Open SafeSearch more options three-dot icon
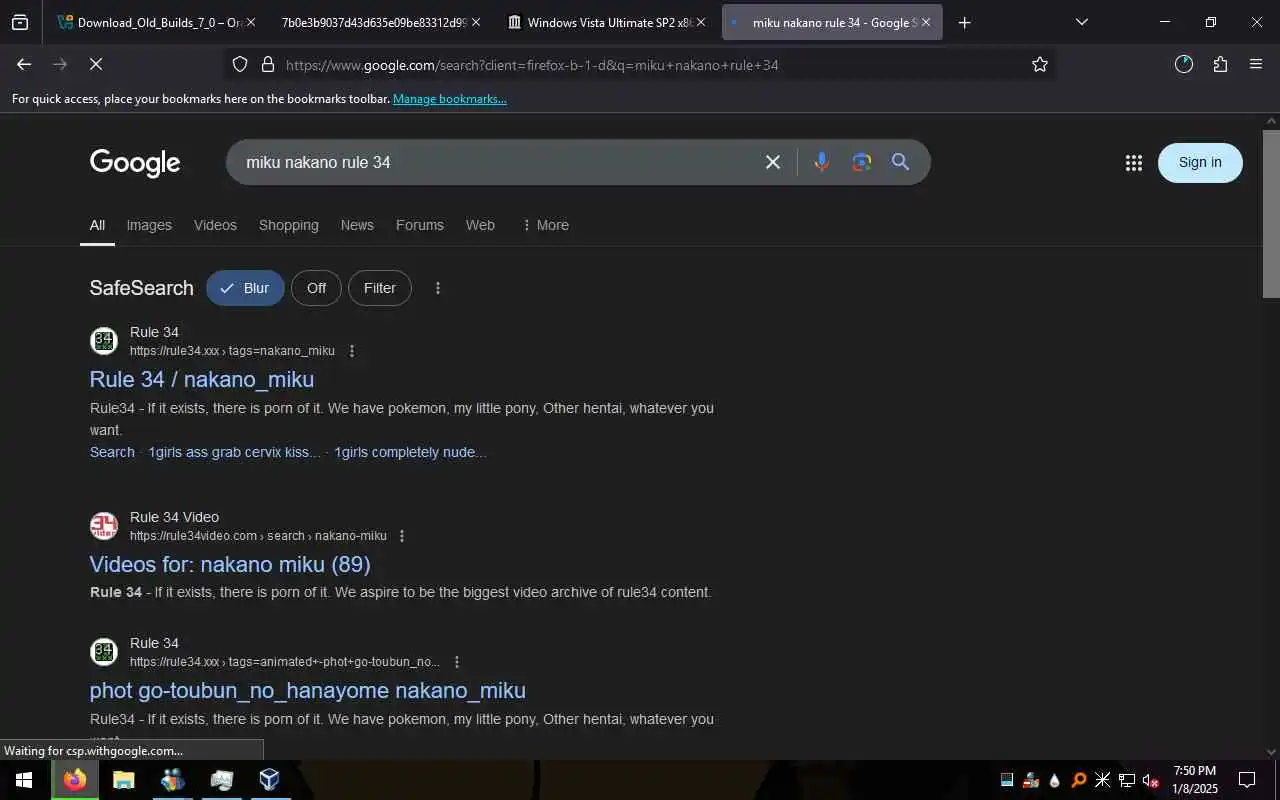This screenshot has width=1280, height=800. click(437, 288)
